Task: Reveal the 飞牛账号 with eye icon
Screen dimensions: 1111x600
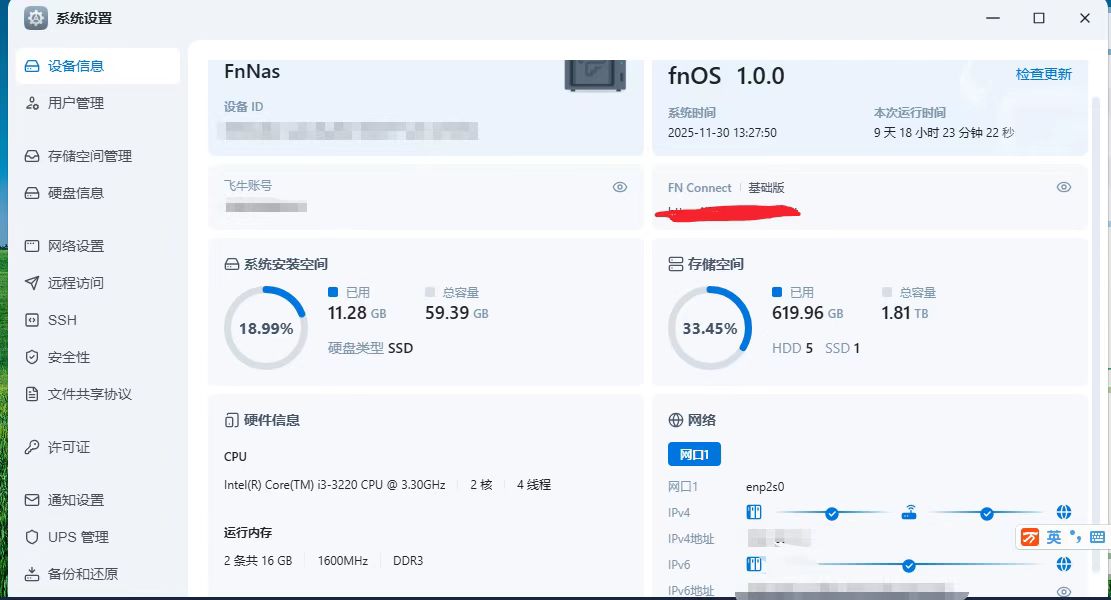Action: (x=620, y=187)
